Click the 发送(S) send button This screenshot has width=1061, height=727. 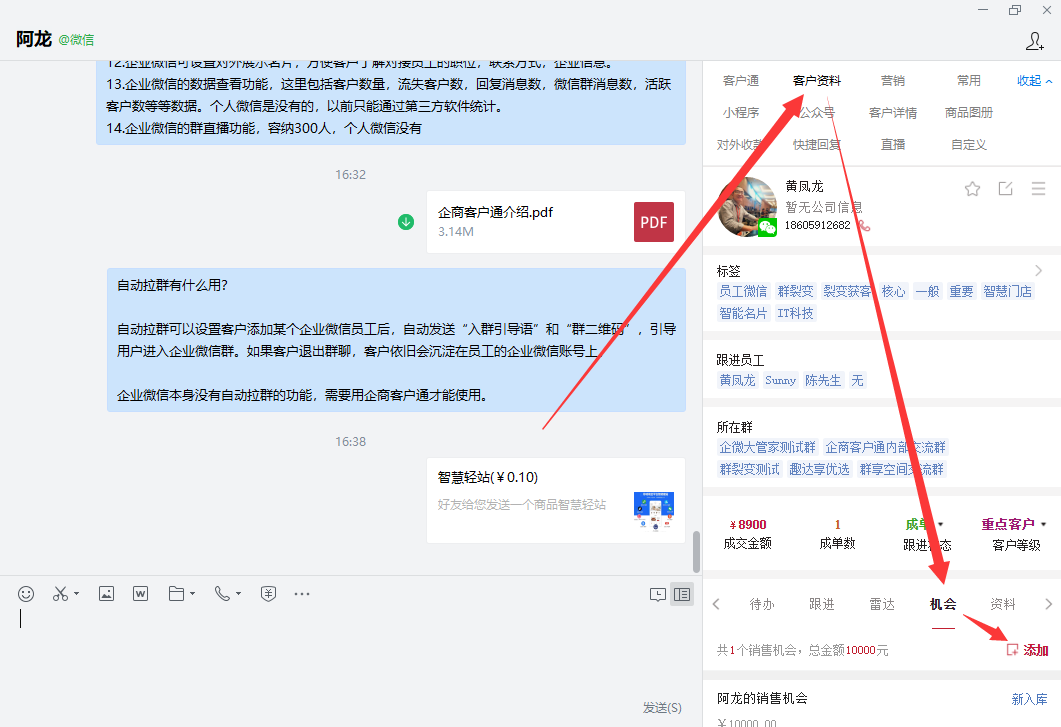[x=662, y=707]
